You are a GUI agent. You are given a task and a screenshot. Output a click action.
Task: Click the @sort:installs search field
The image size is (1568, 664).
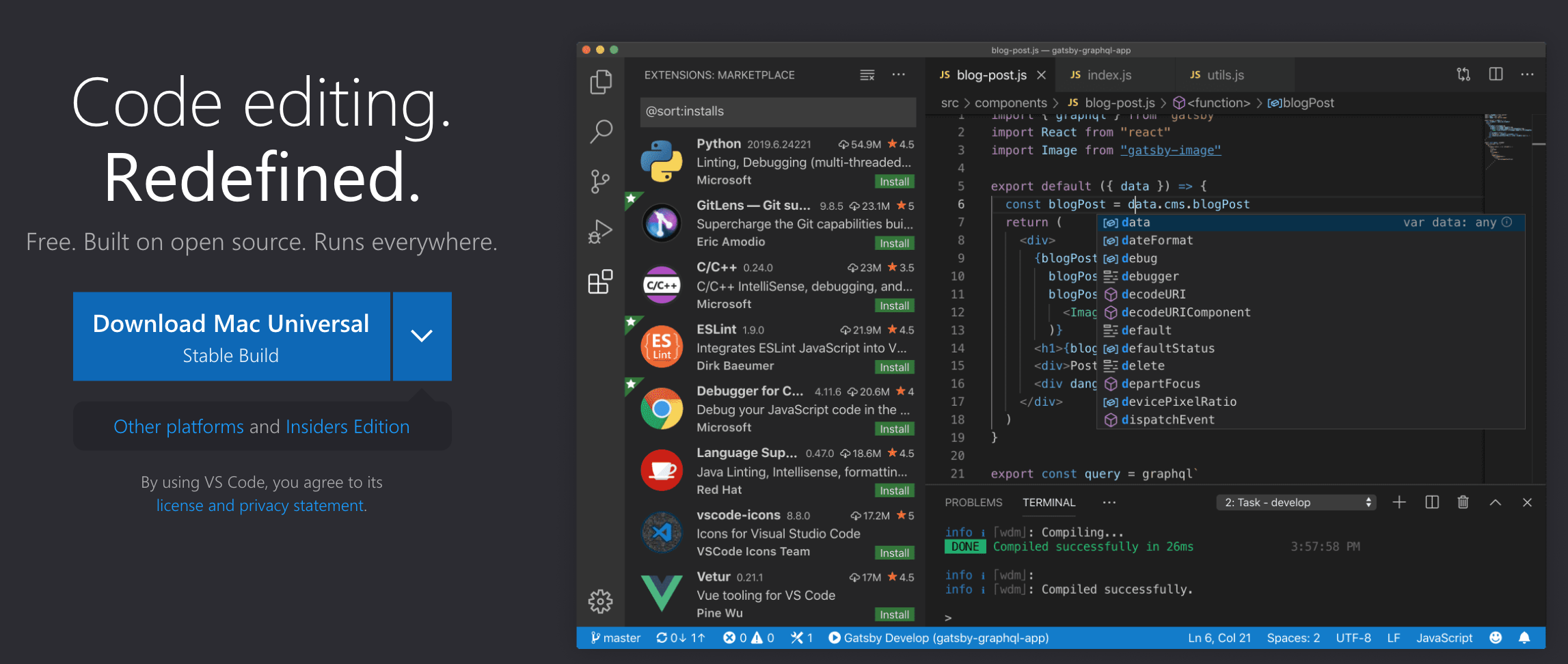click(x=778, y=111)
